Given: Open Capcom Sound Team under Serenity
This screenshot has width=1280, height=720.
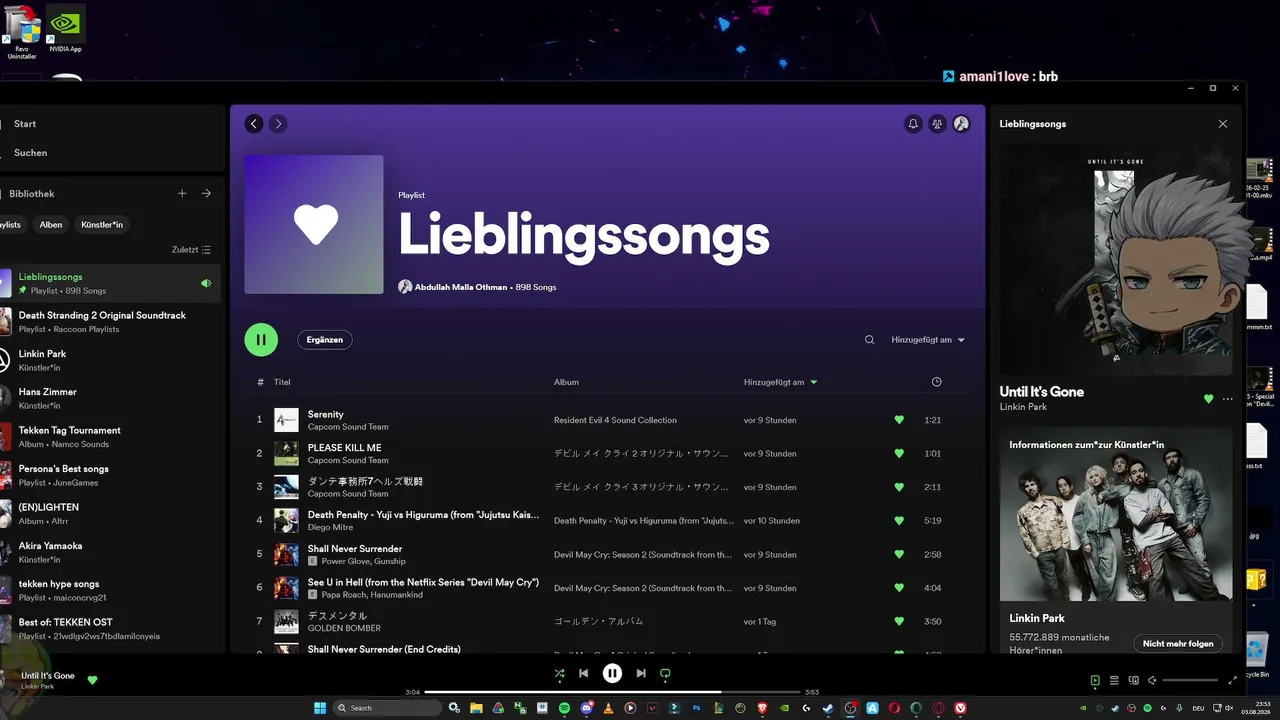Looking at the screenshot, I should coord(348,427).
